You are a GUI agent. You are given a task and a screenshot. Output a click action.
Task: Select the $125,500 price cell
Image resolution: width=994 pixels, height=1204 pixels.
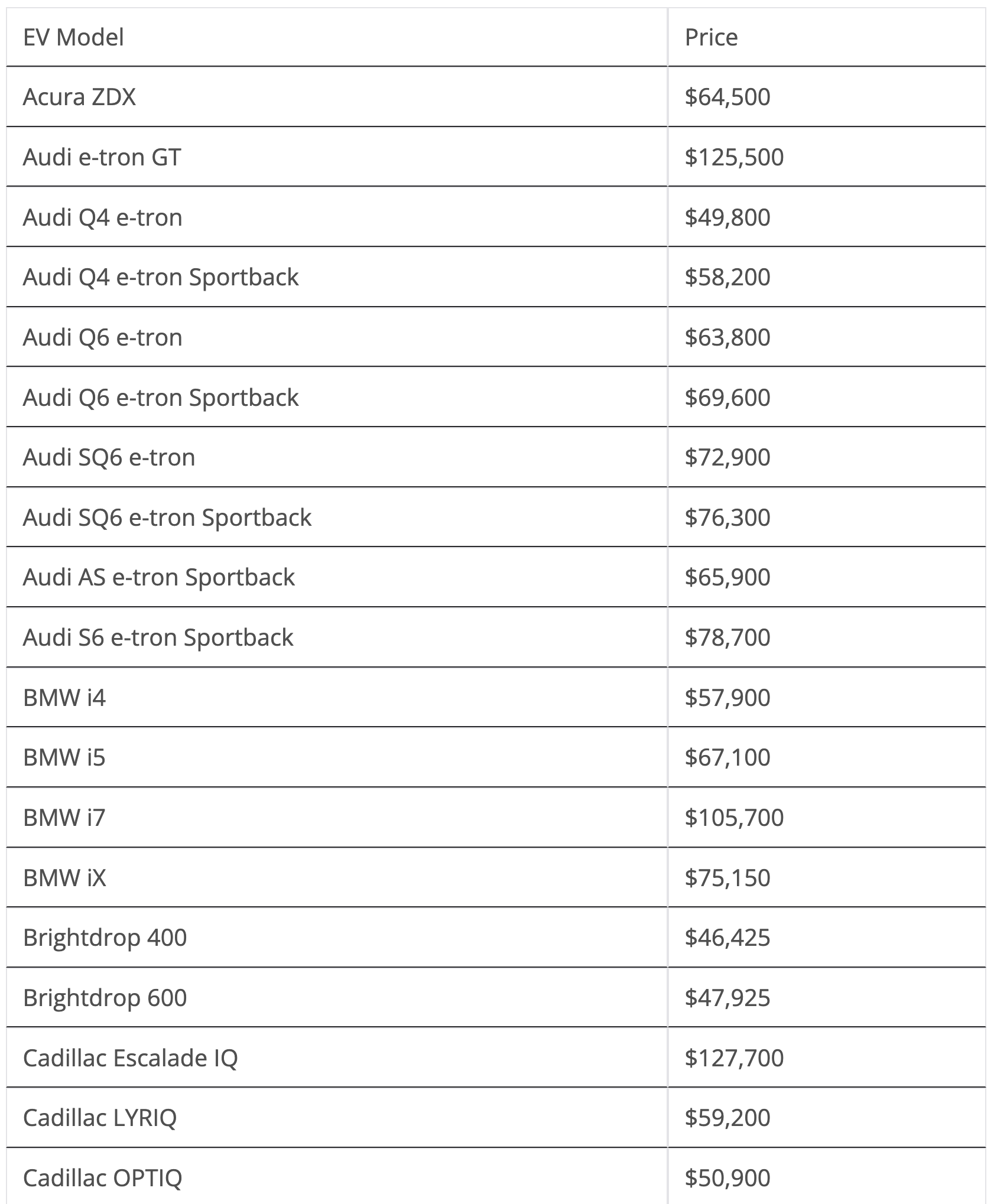coord(734,157)
